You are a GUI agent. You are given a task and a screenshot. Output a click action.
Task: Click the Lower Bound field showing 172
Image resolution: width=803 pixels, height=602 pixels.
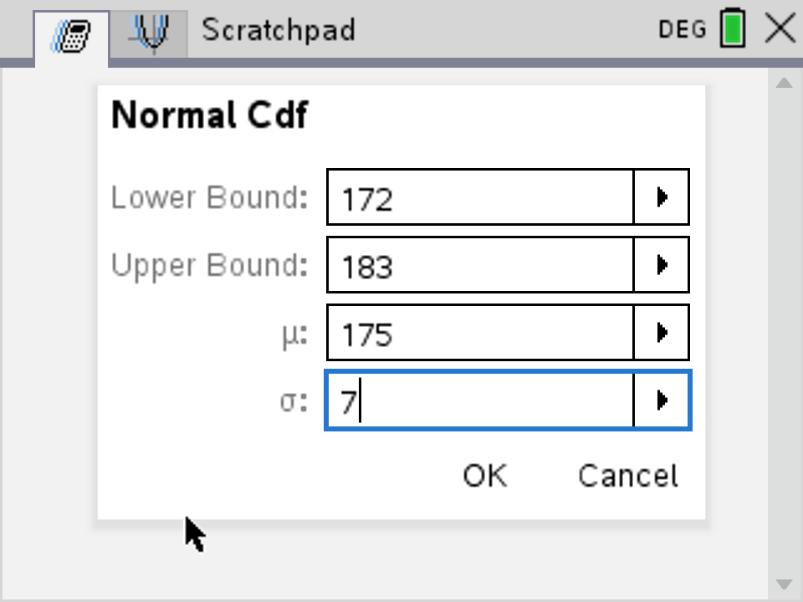pos(480,198)
